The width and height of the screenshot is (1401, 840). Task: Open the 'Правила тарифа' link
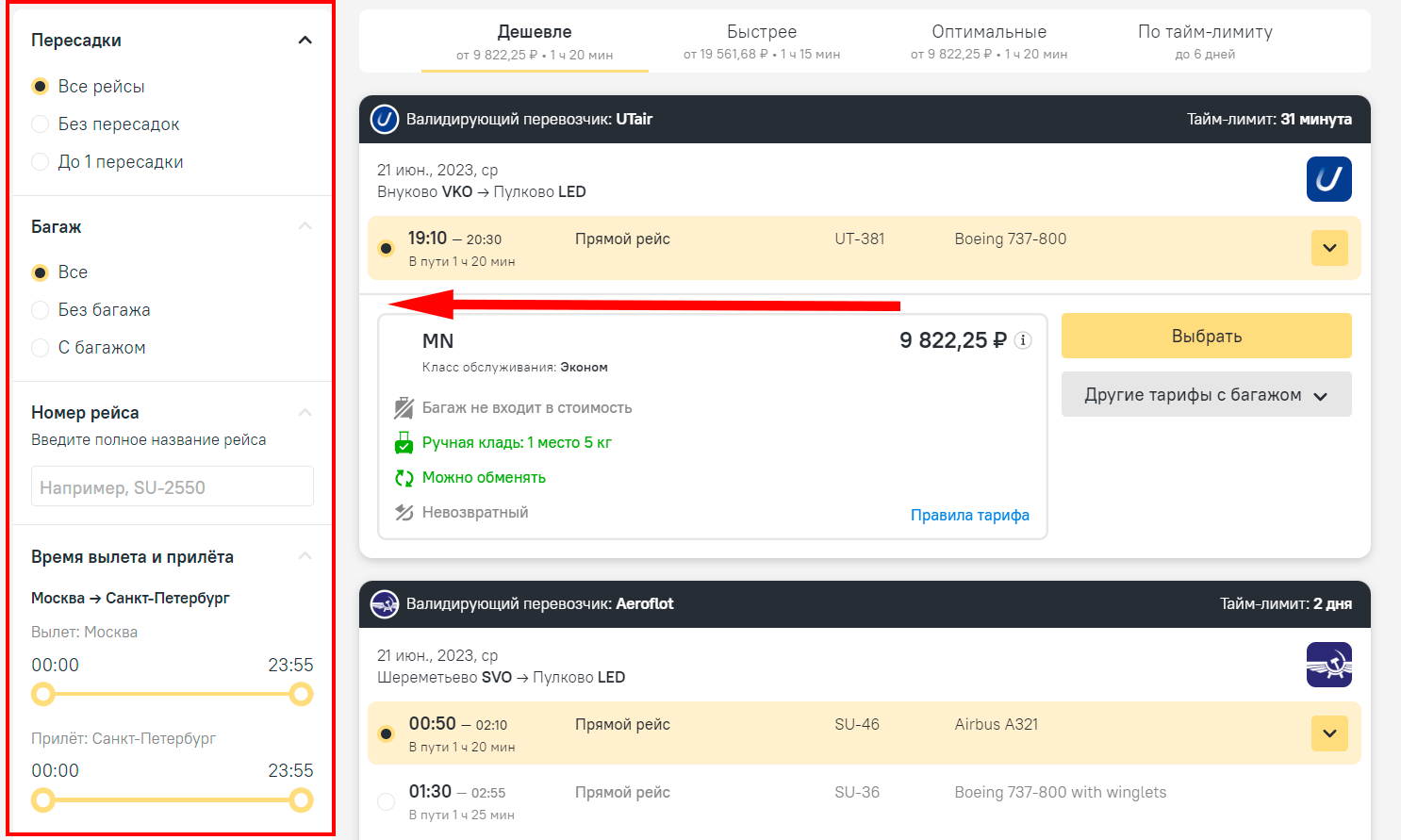tap(969, 515)
